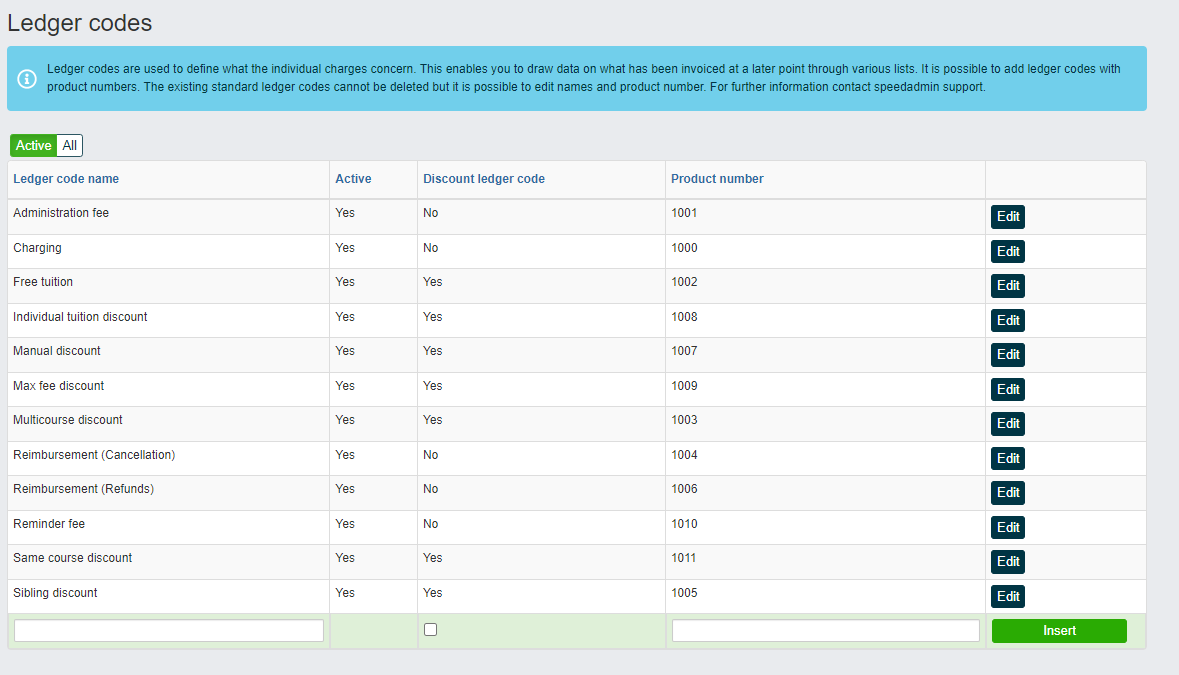Click product number 1009

(x=684, y=386)
